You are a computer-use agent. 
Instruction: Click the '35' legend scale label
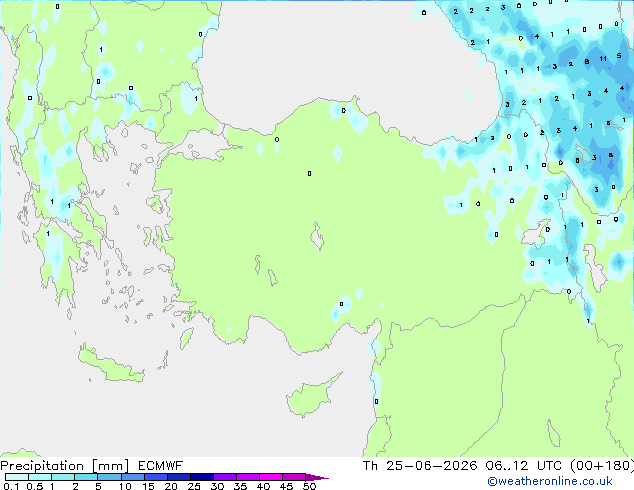pyautogui.click(x=240, y=486)
